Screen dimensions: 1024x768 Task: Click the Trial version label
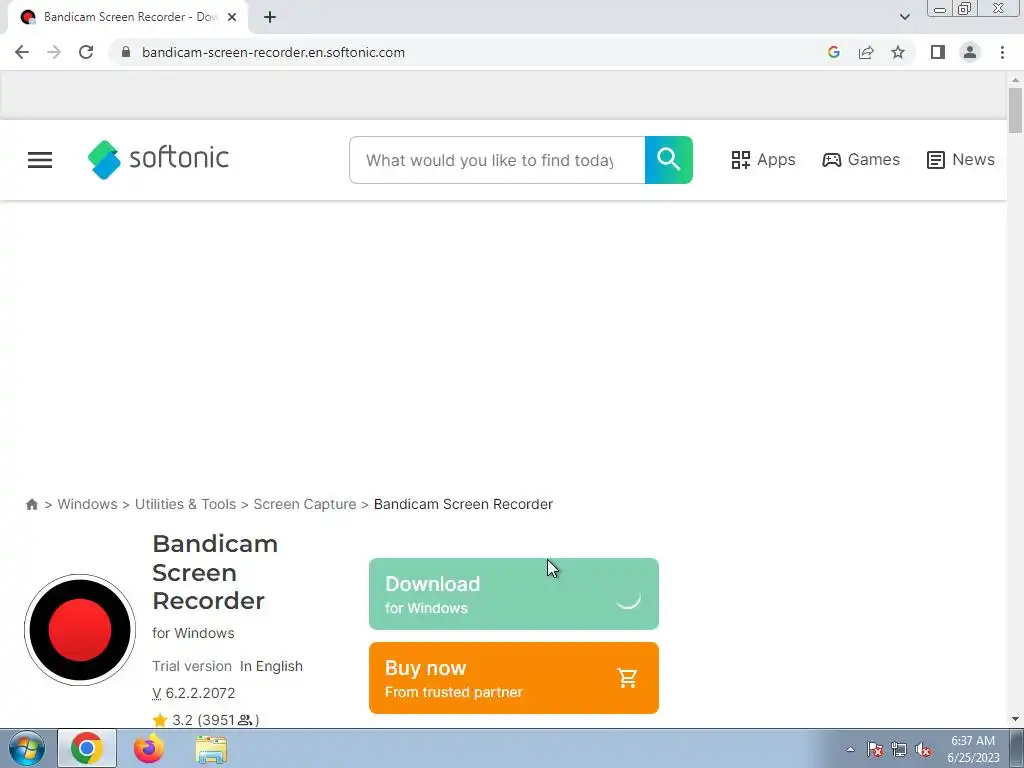click(x=192, y=666)
